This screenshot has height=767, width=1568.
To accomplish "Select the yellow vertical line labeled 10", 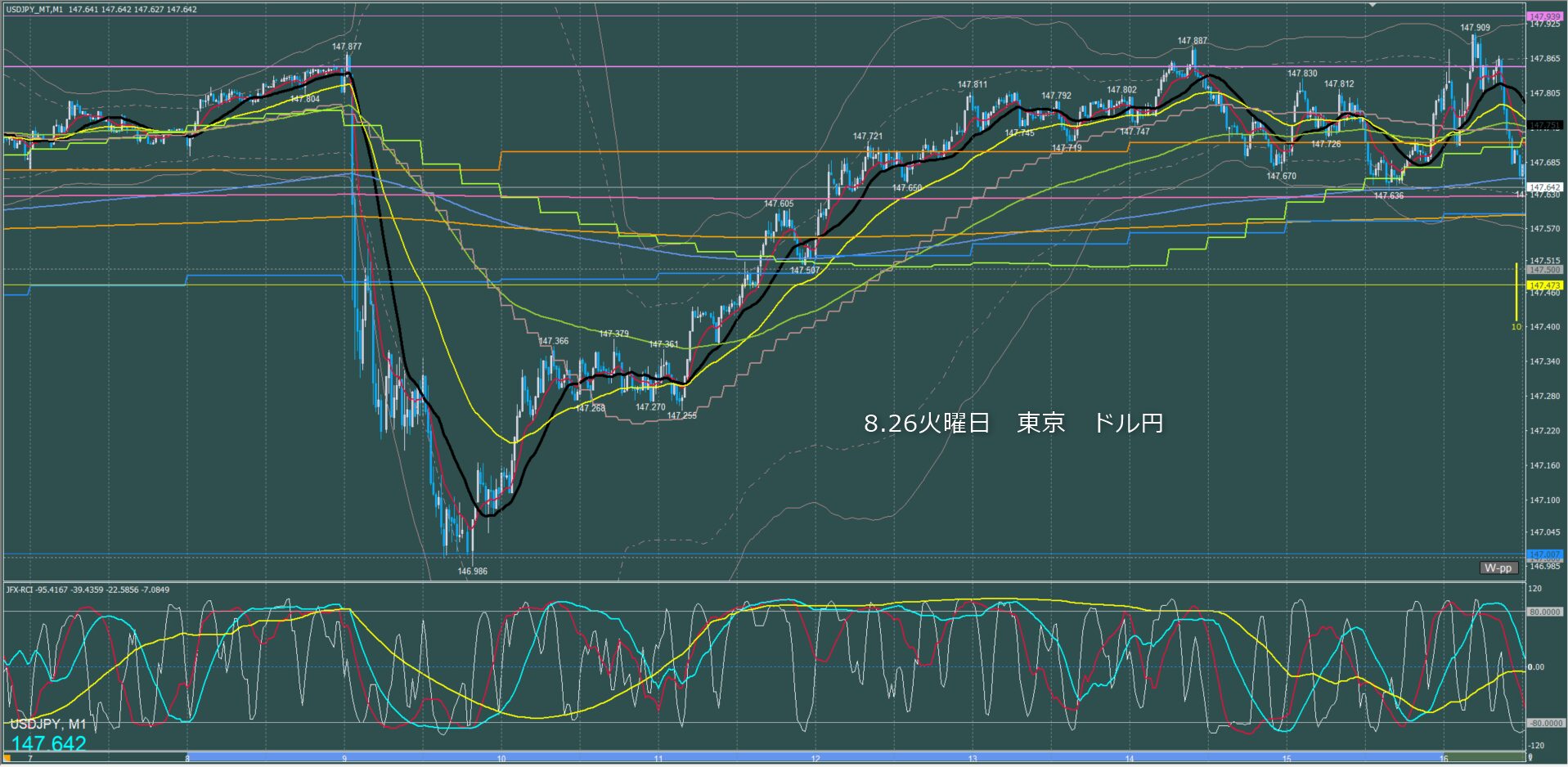I will point(1516,294).
